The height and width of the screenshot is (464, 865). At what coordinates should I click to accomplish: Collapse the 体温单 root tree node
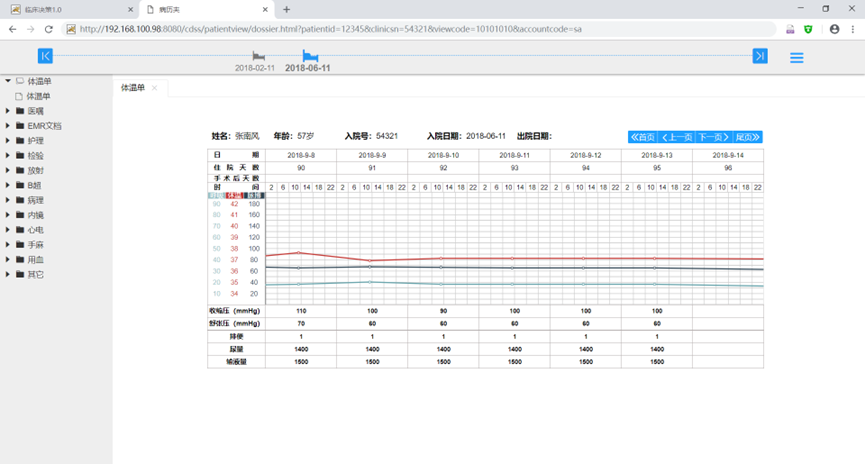[8, 81]
